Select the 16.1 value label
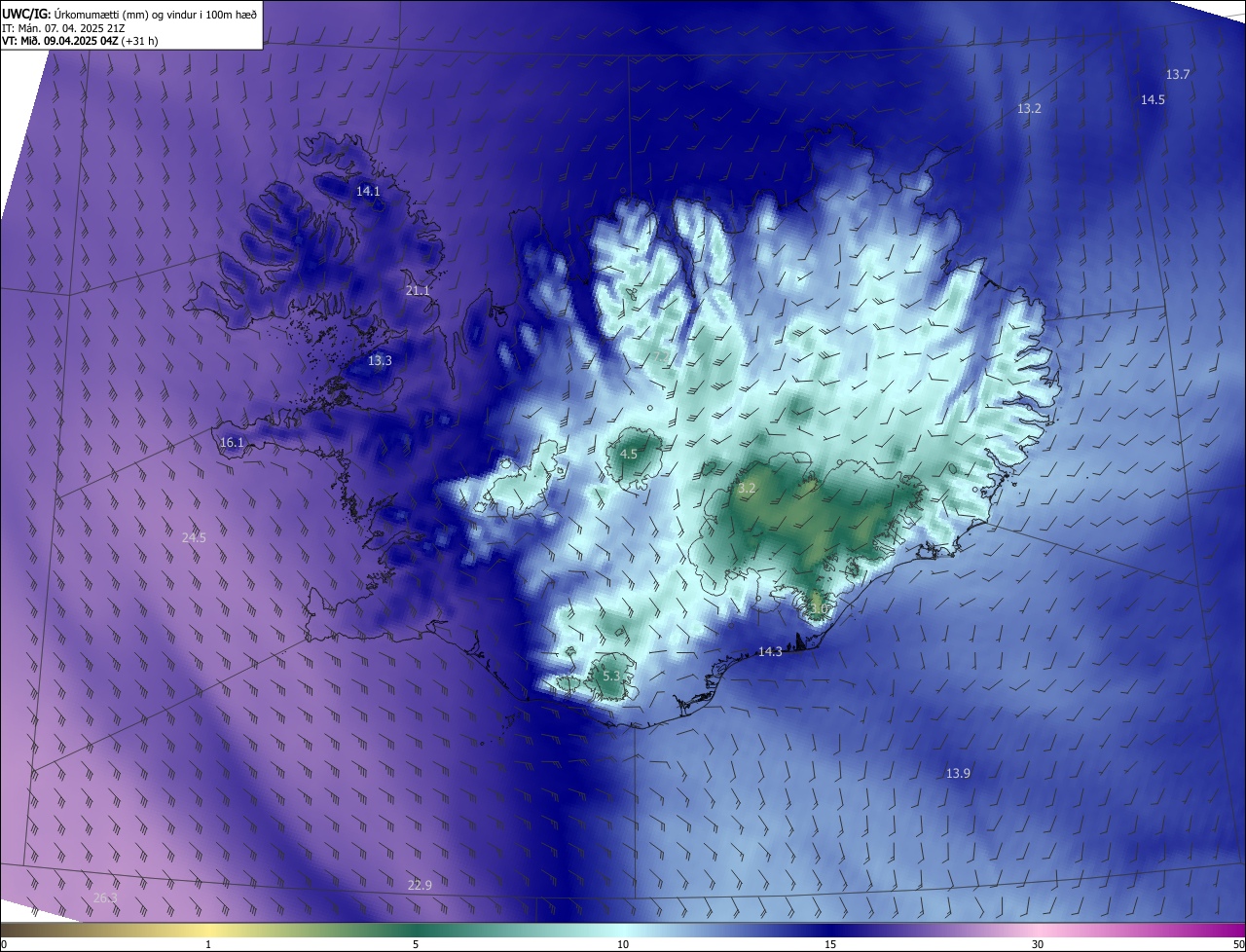Screen dimensions: 1246x952 point(232,443)
